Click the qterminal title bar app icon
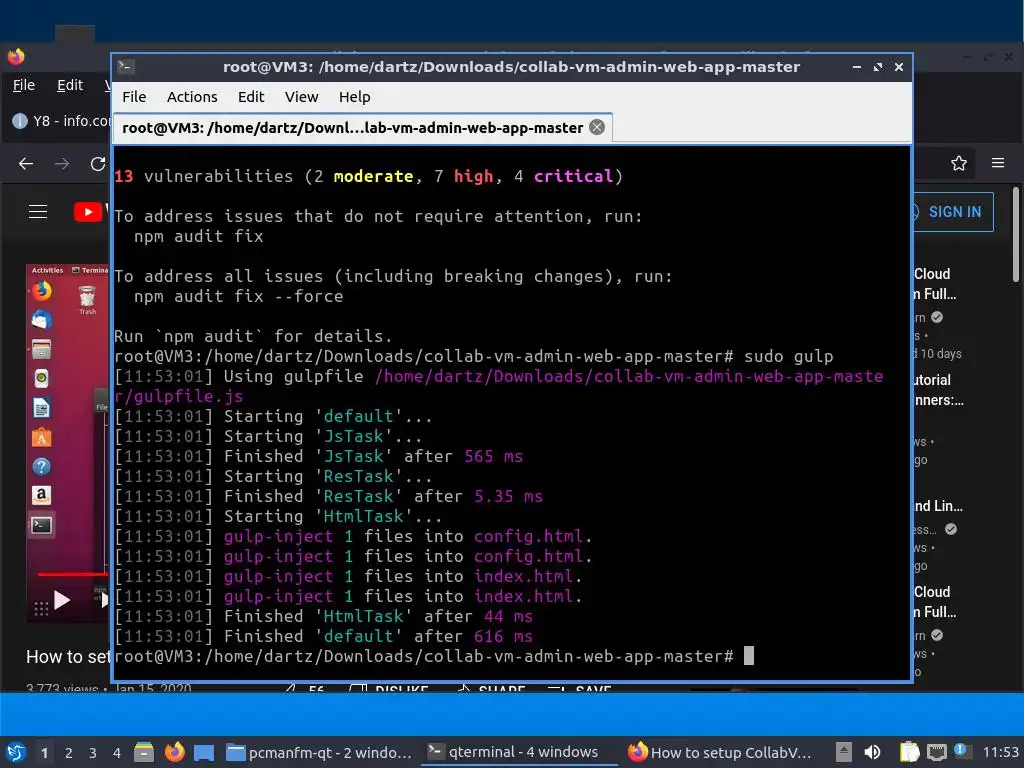Screen dimensions: 1024x768 coord(125,67)
